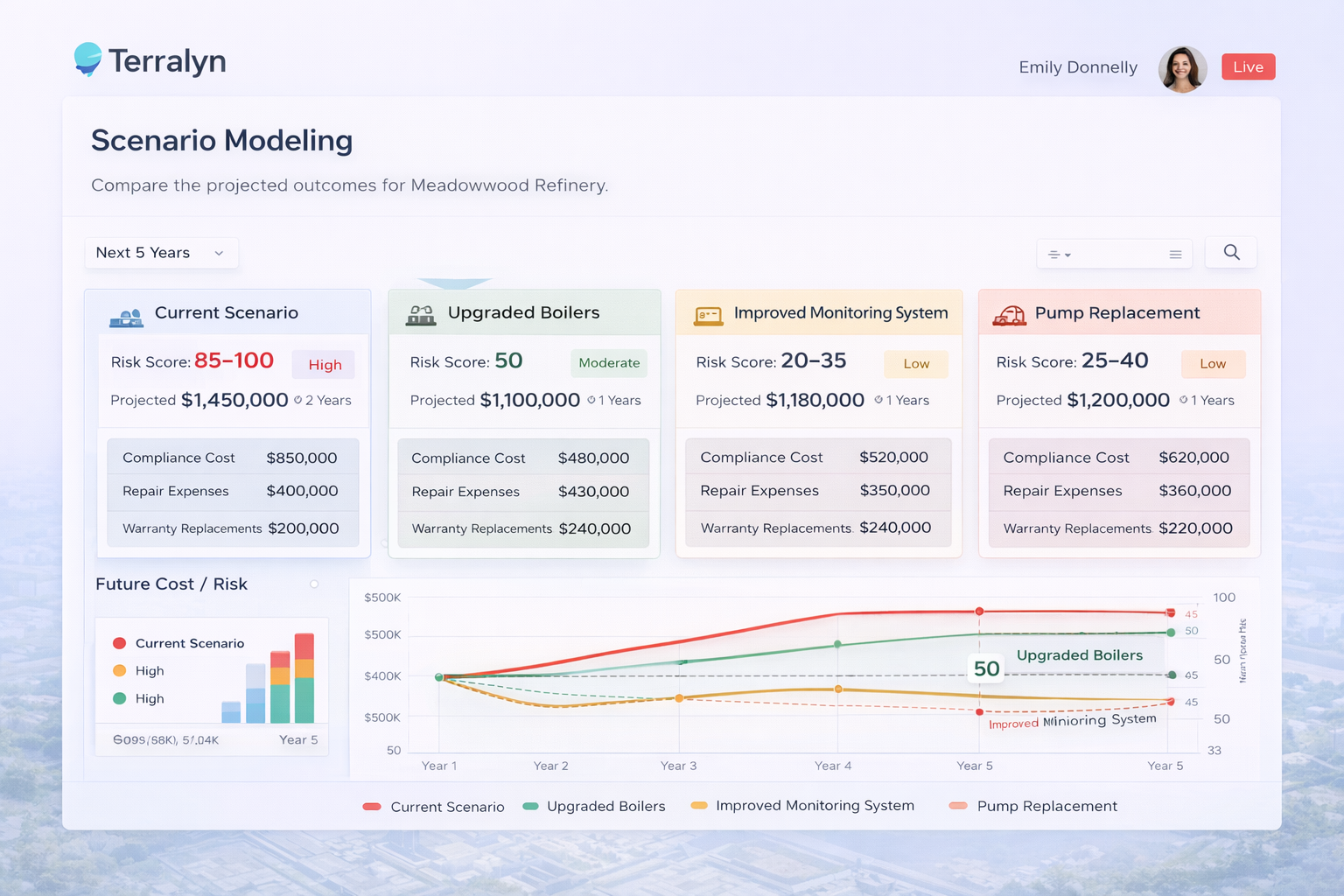Click the Pump Replacement card icon
Screen dimensions: 1344x896
[1009, 315]
